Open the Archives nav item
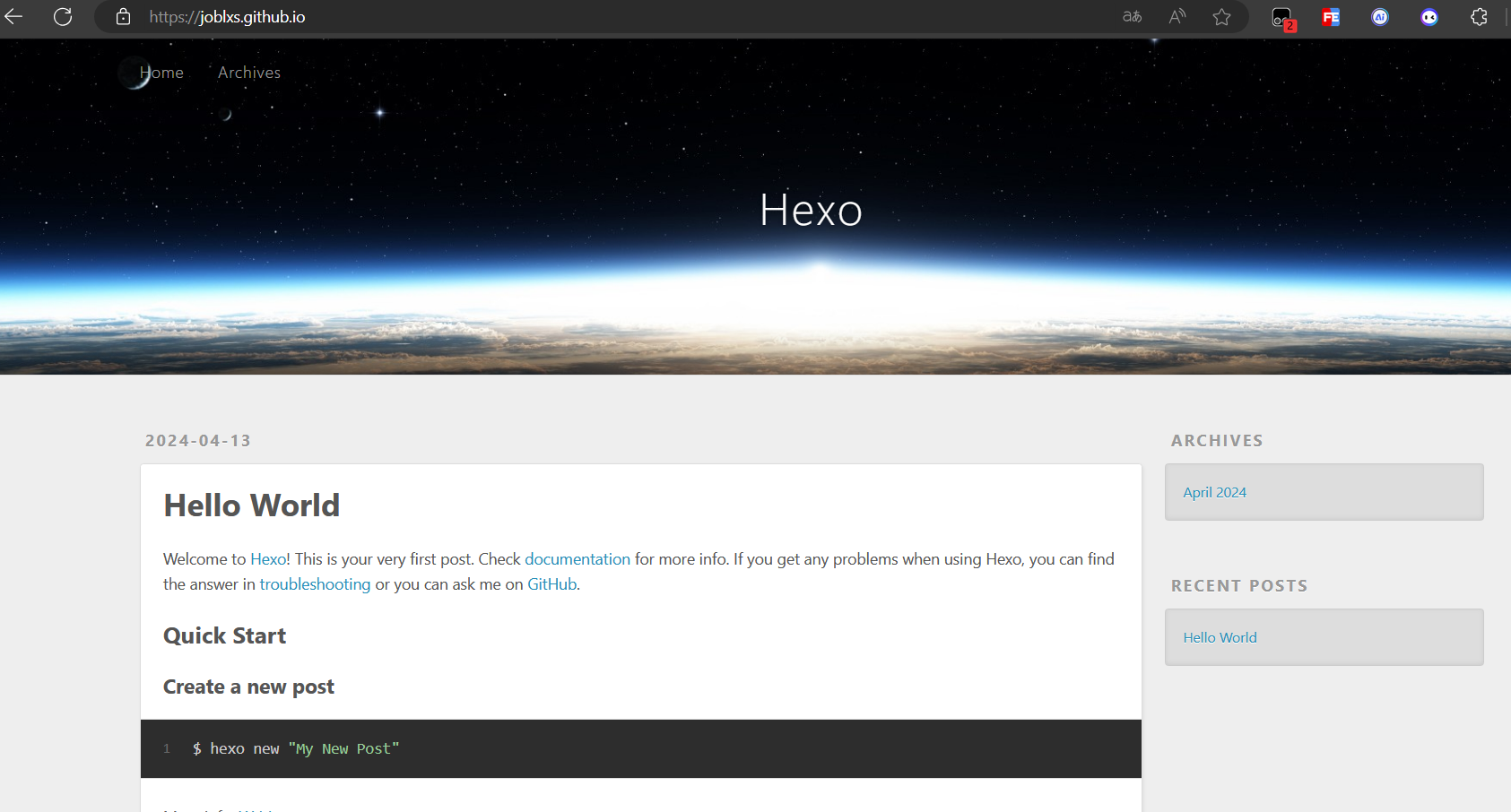1511x812 pixels. (x=249, y=73)
